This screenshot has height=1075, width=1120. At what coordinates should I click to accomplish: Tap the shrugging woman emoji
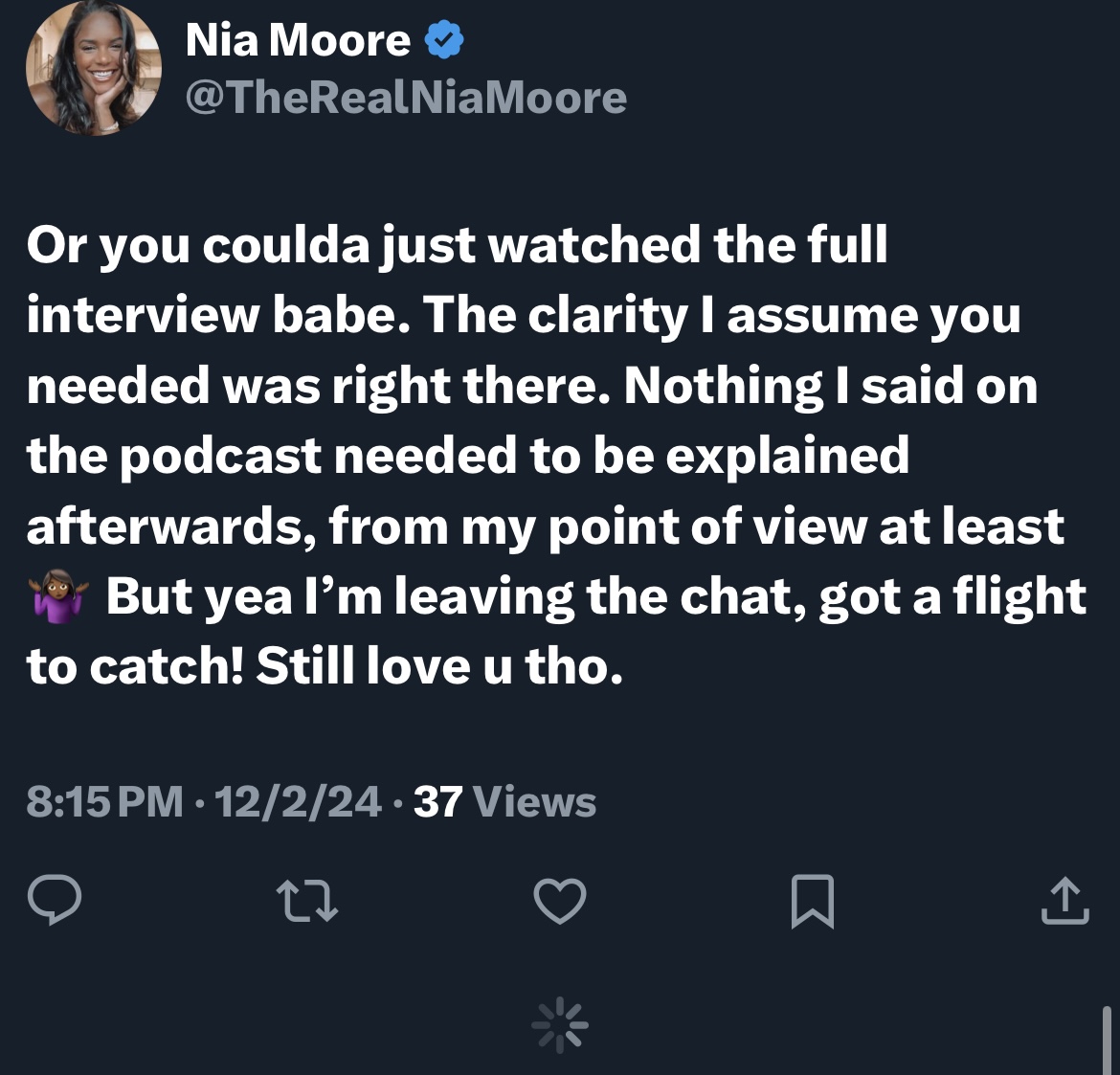coord(58,596)
